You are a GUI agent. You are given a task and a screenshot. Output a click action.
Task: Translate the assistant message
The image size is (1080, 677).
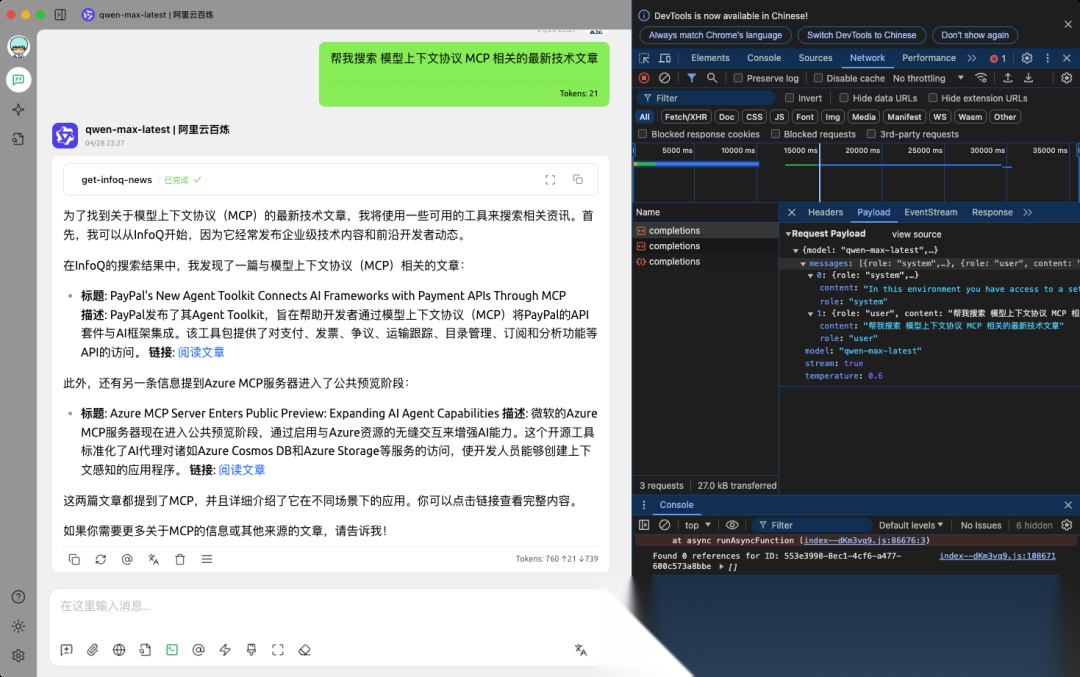coord(154,559)
